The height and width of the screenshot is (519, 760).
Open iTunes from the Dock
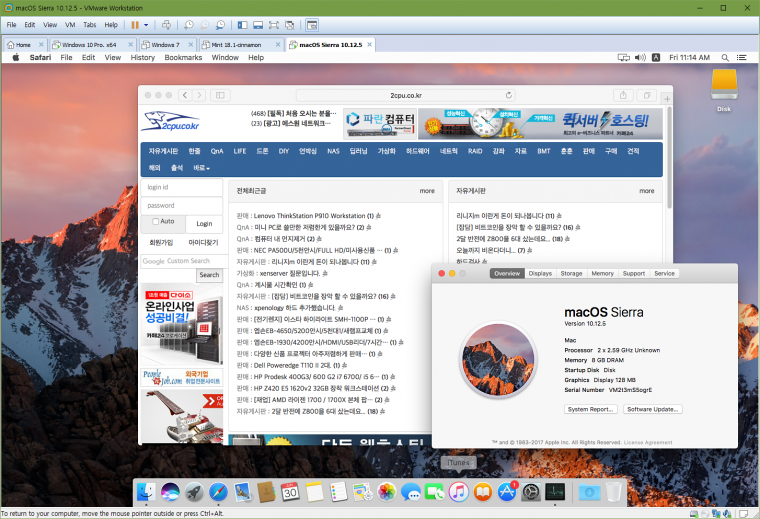point(459,492)
